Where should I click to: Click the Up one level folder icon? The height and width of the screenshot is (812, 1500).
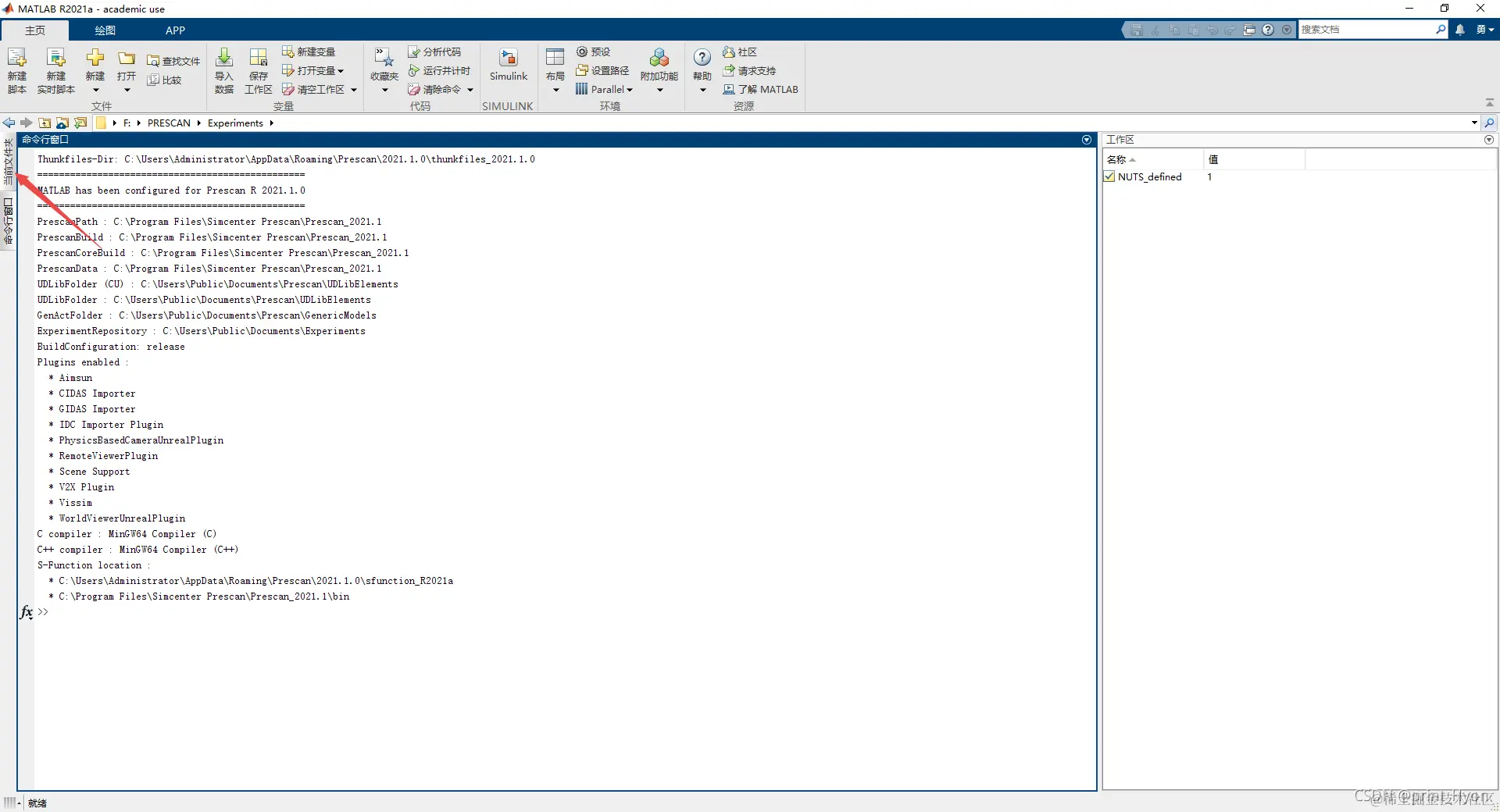45,123
